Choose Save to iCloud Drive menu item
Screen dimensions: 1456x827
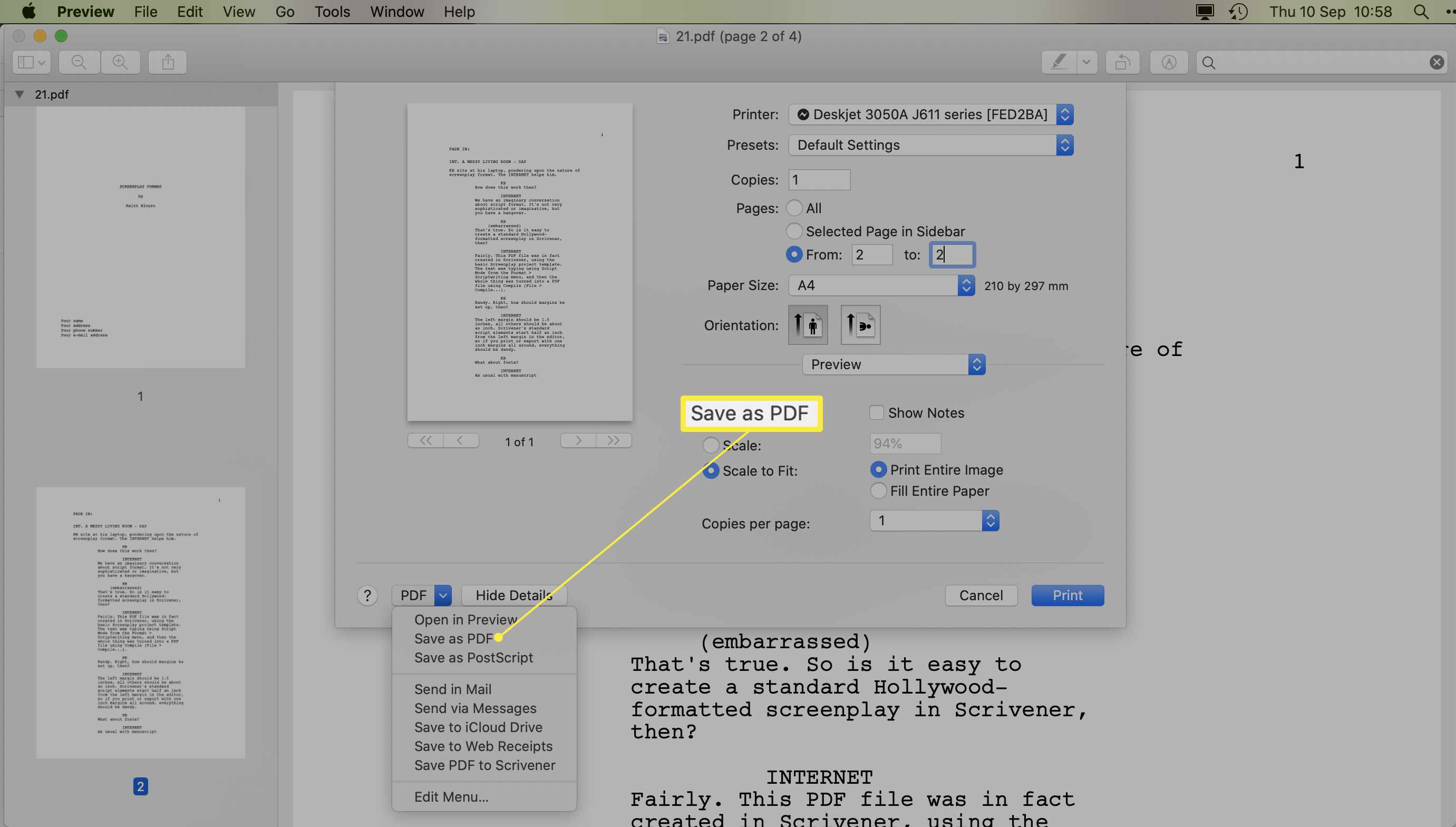483,727
